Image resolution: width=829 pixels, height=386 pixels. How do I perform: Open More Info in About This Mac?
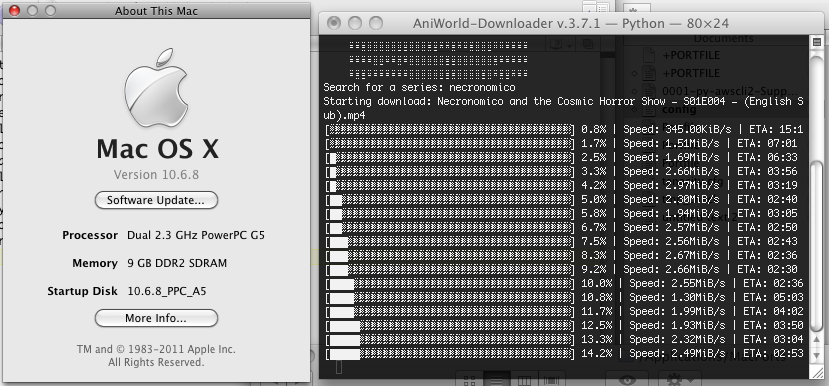[156, 318]
